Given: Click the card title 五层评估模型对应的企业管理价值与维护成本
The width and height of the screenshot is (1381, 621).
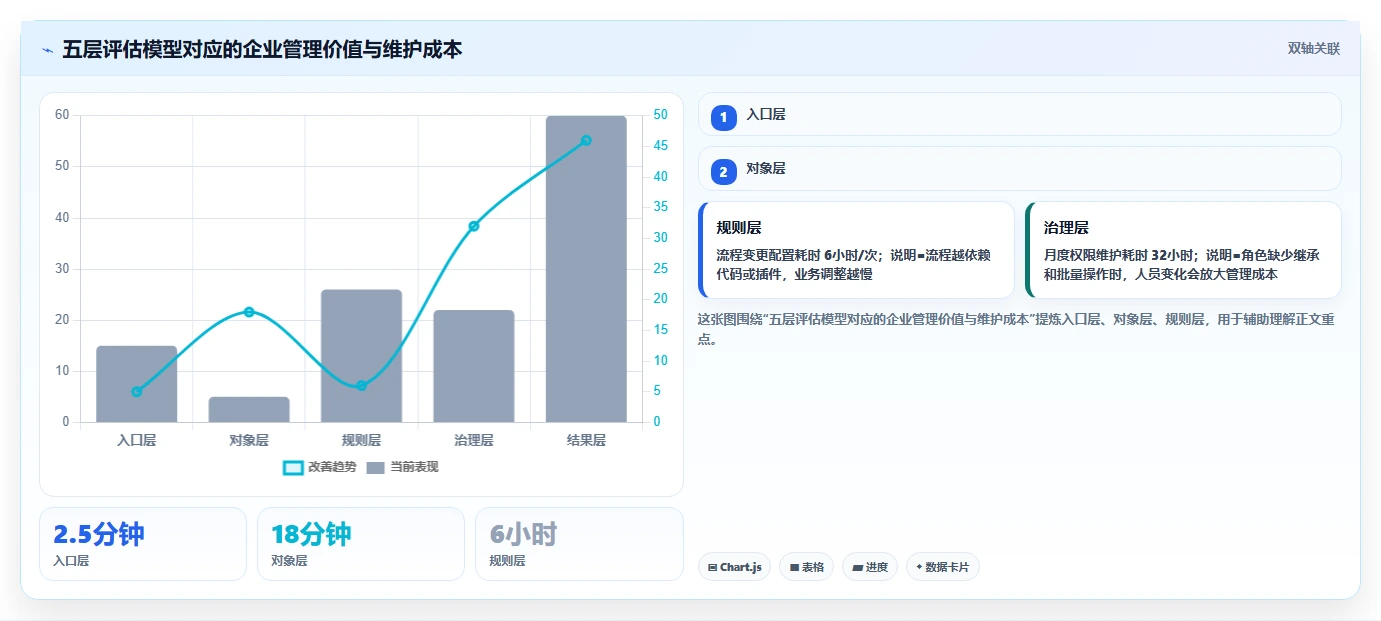Looking at the screenshot, I should (x=262, y=49).
